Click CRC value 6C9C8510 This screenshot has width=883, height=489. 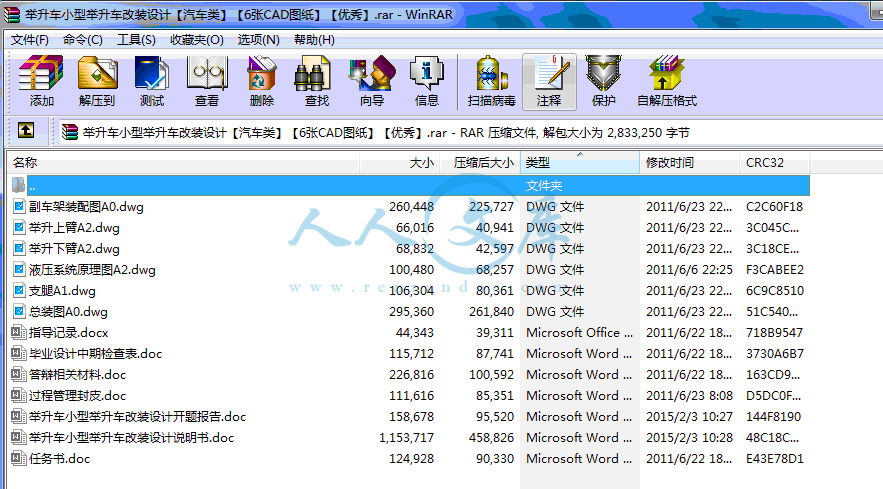[x=775, y=291]
